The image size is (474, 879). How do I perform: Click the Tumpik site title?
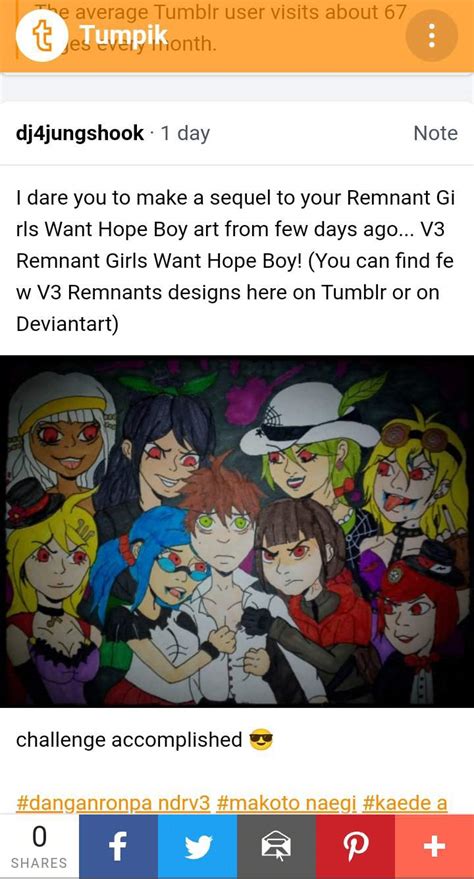coord(123,35)
